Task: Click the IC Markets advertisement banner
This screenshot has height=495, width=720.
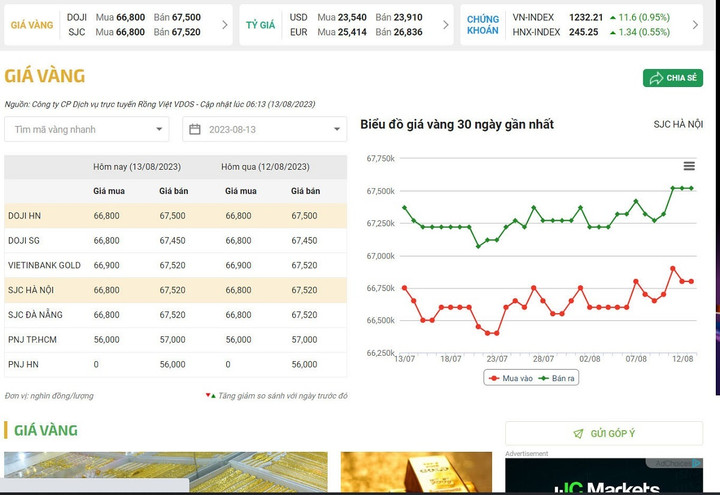Action: click(x=603, y=478)
